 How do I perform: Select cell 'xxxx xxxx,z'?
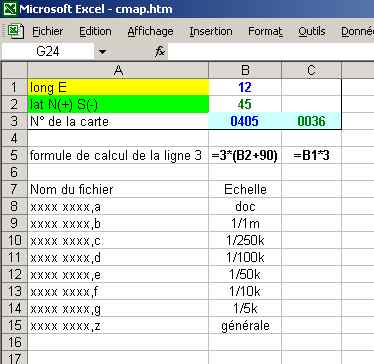pos(118,325)
